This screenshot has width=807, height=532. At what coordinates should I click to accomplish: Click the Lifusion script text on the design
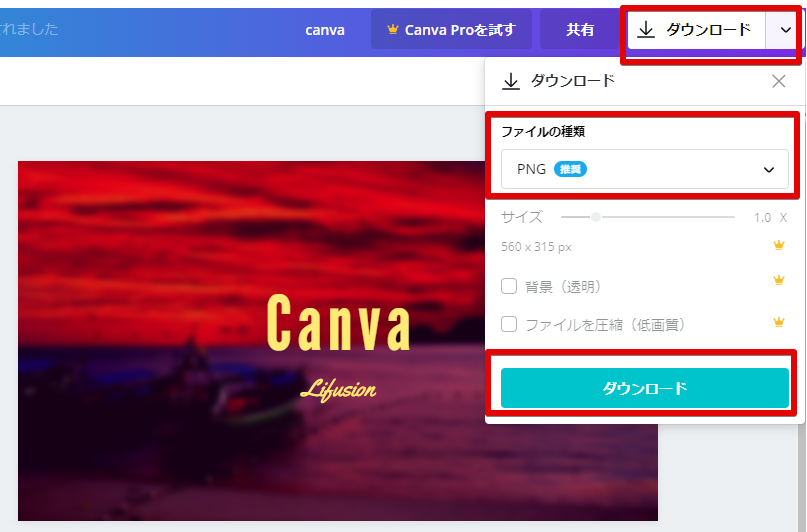click(338, 389)
